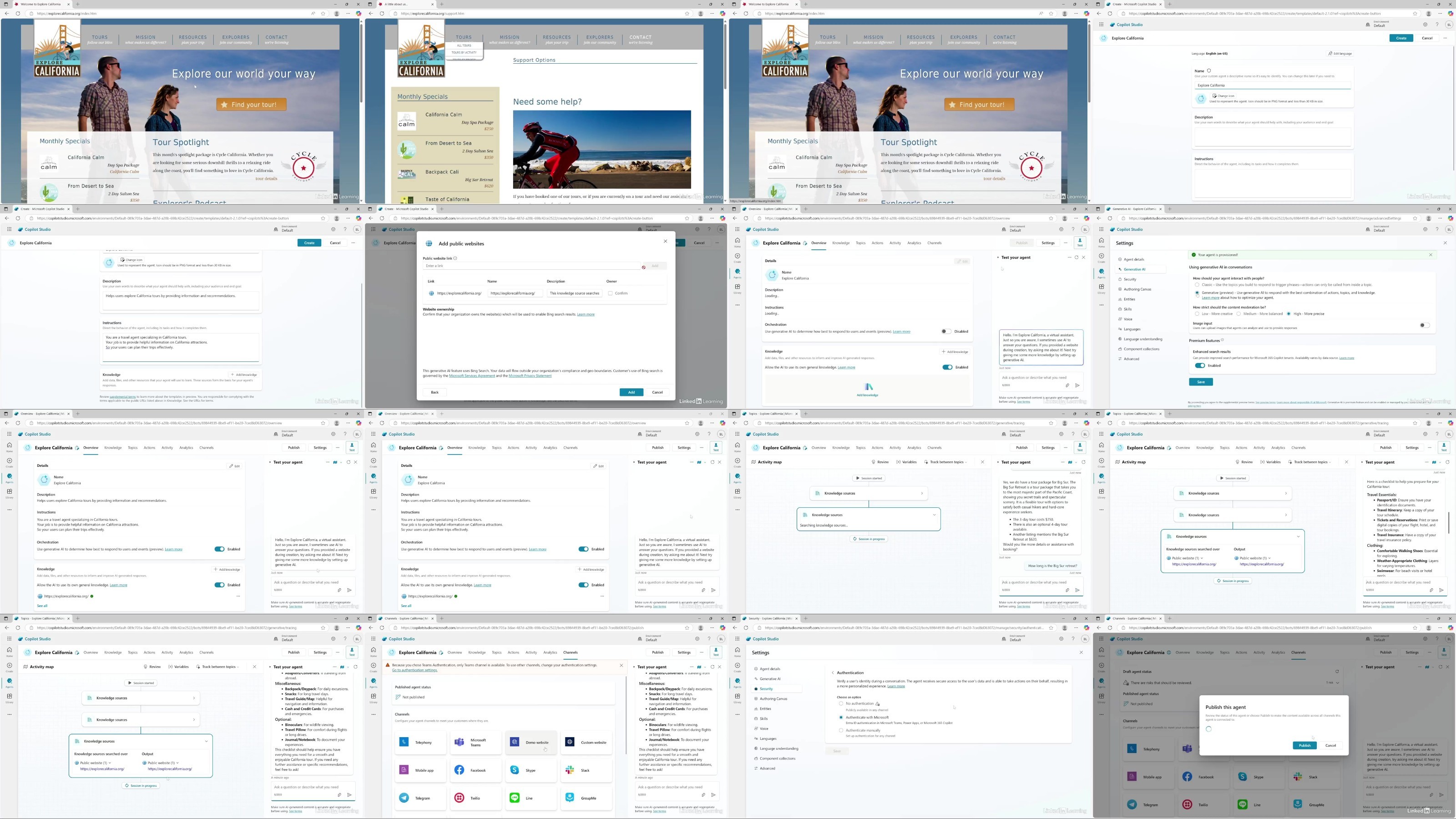
Task: Click help question mark on Generative AI settings page
Action: click(x=1437, y=229)
